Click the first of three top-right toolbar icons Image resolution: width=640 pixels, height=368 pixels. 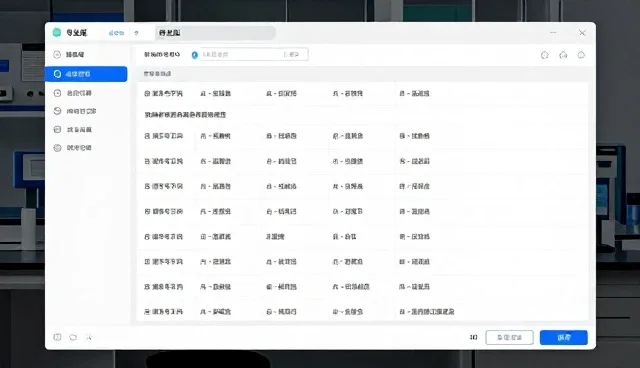[x=544, y=55]
